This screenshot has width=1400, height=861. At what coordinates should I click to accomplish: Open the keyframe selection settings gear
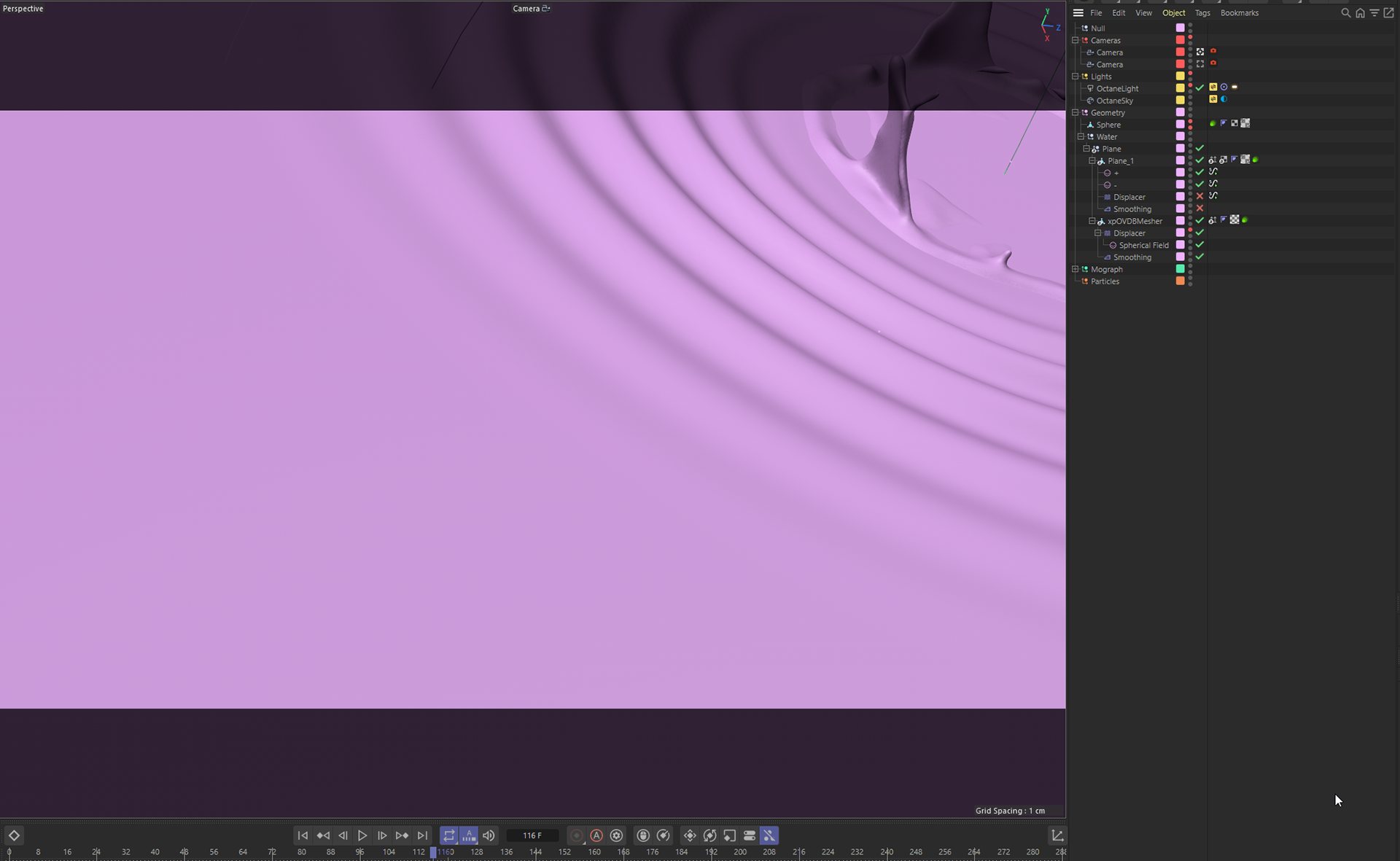(x=617, y=835)
